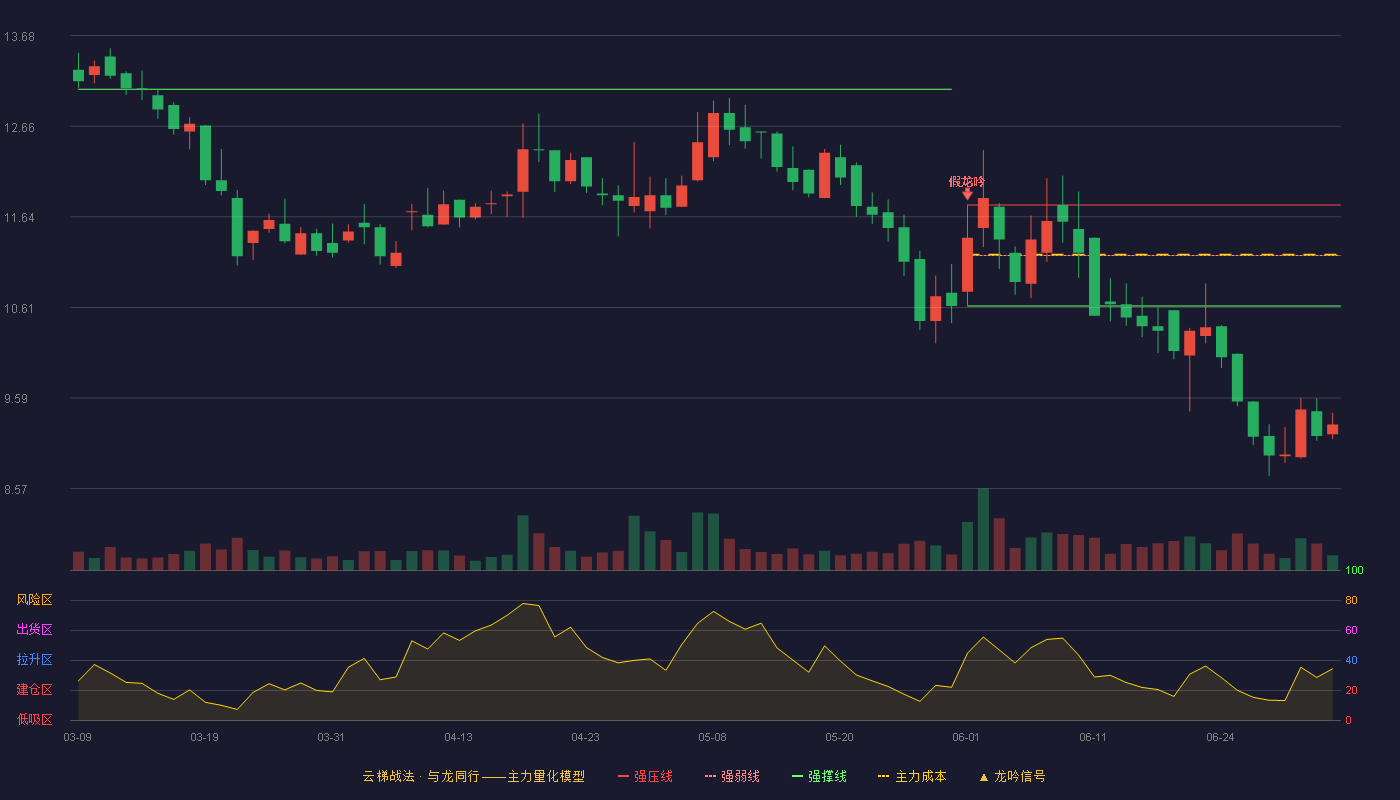This screenshot has width=1400, height=800.
Task: Click the 04-13 date label
Action: (x=458, y=737)
